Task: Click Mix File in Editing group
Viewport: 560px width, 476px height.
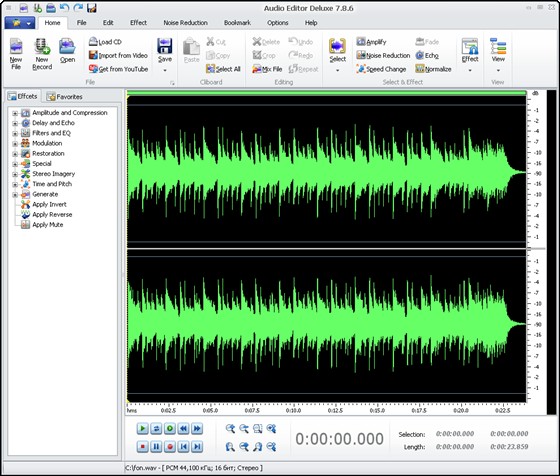Action: click(267, 69)
